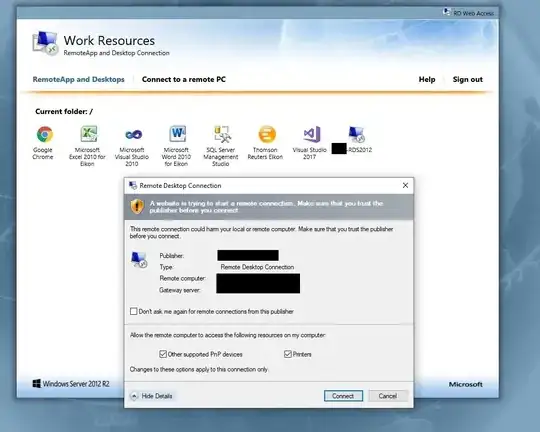Close the Remote Desktop Connection dialog
Viewport: 540px width, 432px height.
(x=405, y=185)
